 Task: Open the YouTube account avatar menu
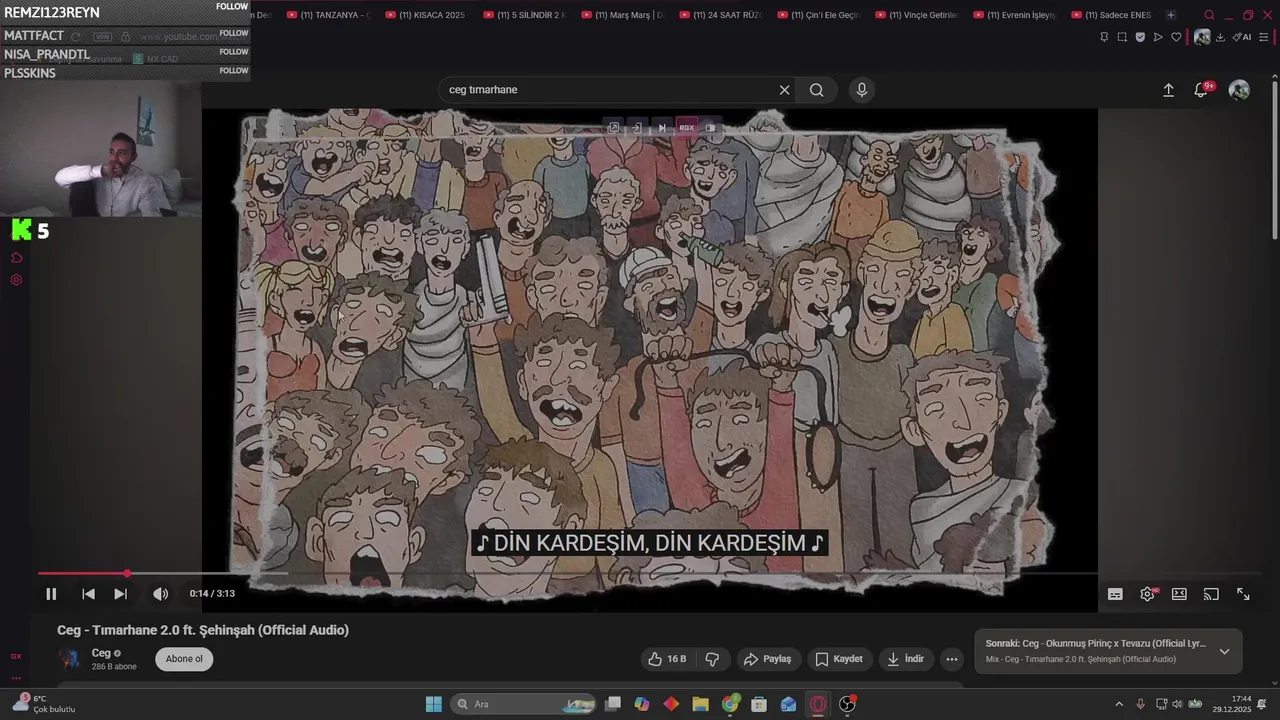pos(1239,90)
